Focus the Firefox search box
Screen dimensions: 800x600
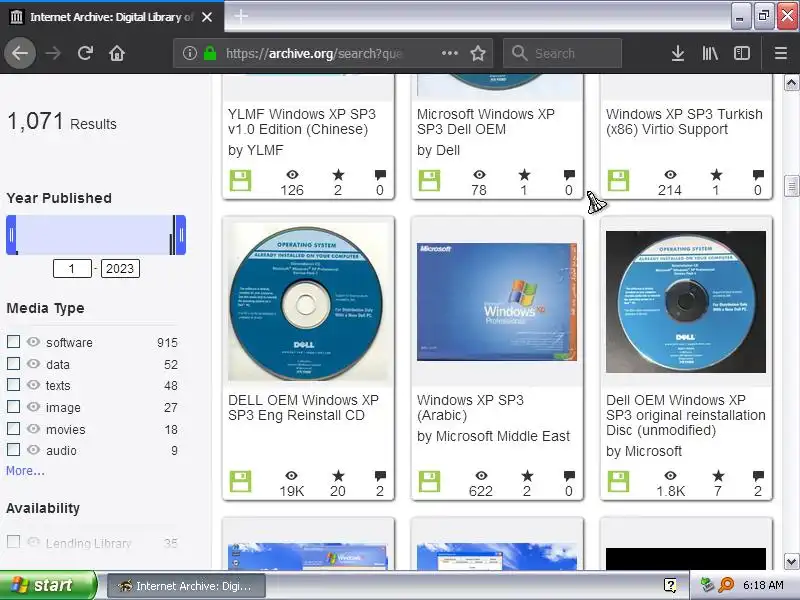click(562, 53)
